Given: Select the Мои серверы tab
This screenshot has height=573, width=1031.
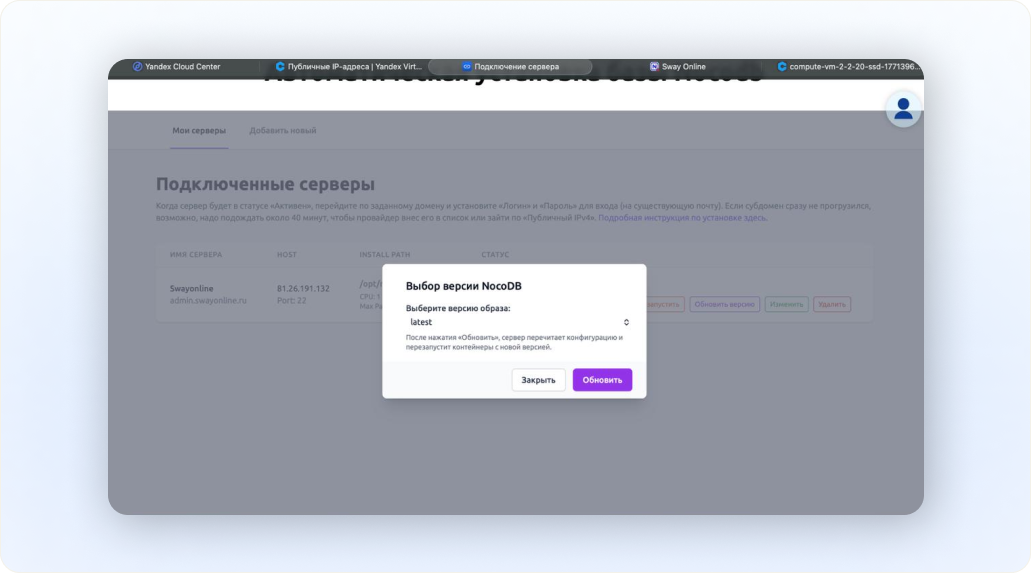Looking at the screenshot, I should (x=199, y=130).
